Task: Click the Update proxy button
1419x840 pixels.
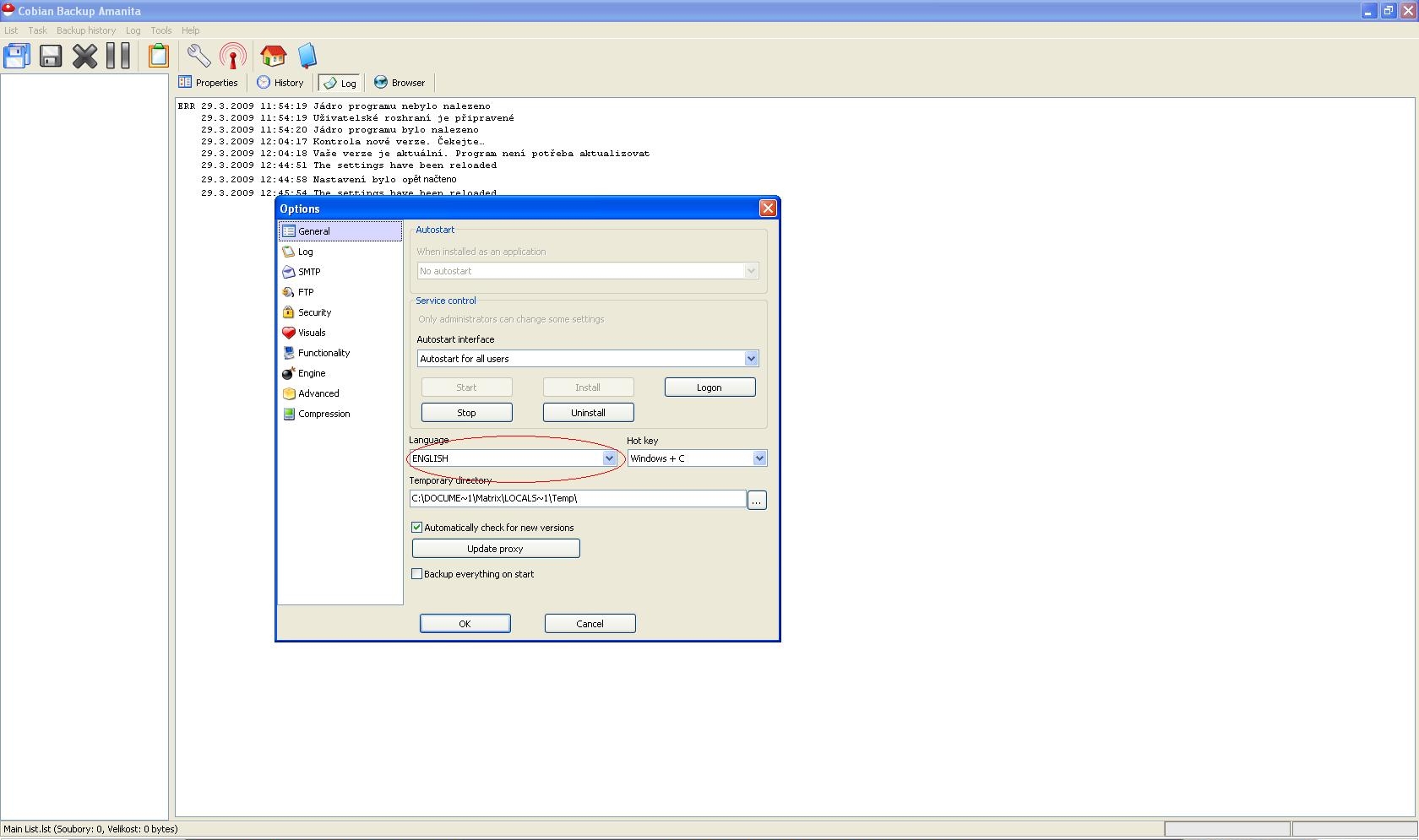Action: pyautogui.click(x=496, y=549)
